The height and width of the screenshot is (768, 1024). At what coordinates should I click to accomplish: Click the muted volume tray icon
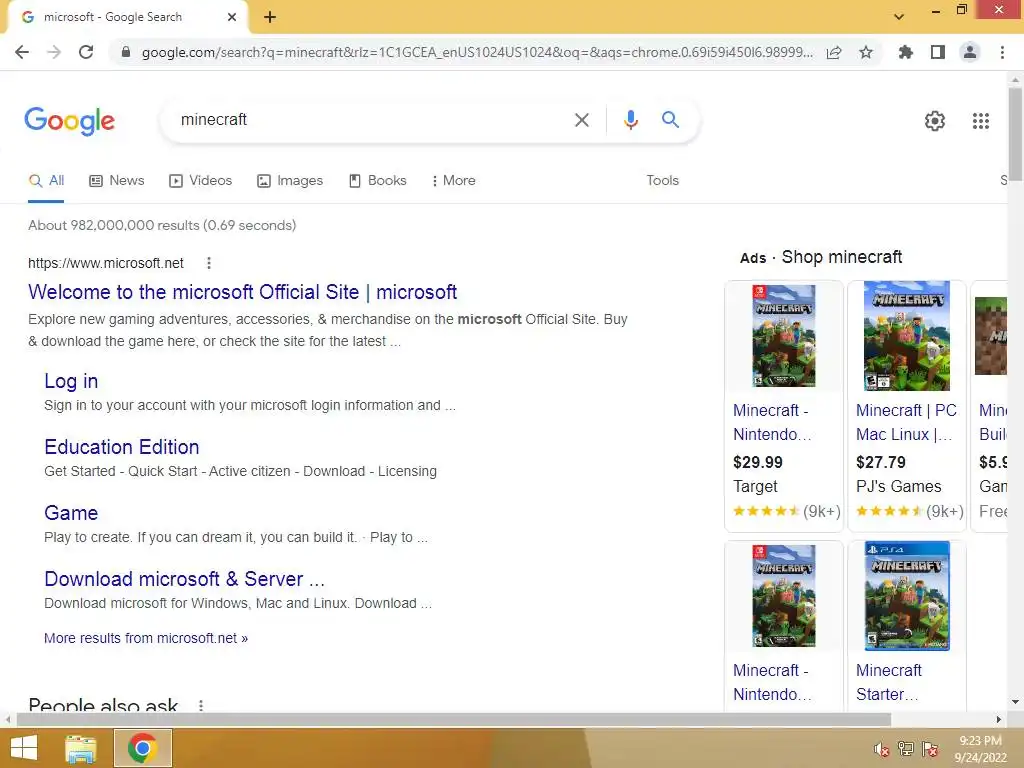[x=882, y=749]
